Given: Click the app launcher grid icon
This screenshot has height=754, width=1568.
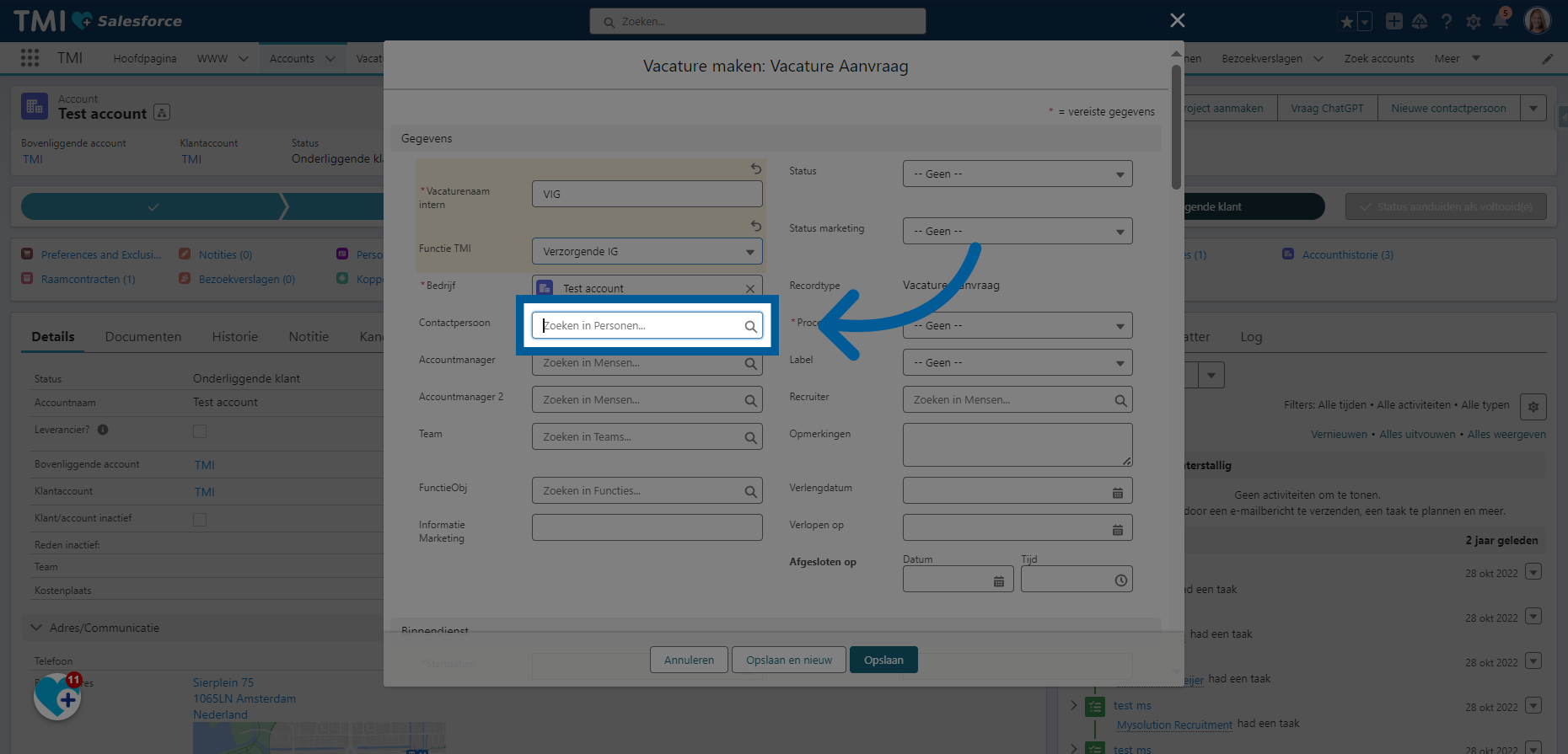Looking at the screenshot, I should point(30,58).
